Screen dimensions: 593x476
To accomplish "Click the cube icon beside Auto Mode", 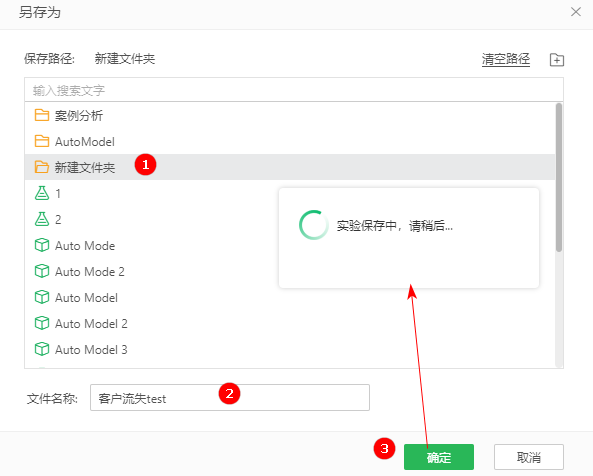I will pyautogui.click(x=42, y=245).
